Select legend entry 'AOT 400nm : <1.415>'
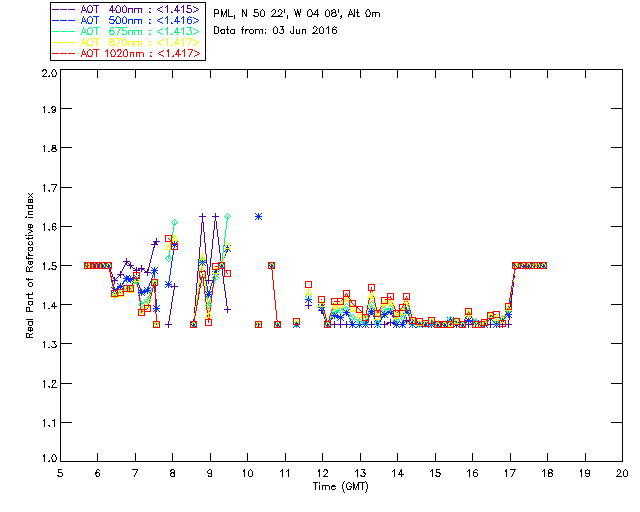Viewport: 640px width, 512px height. pos(140,9)
